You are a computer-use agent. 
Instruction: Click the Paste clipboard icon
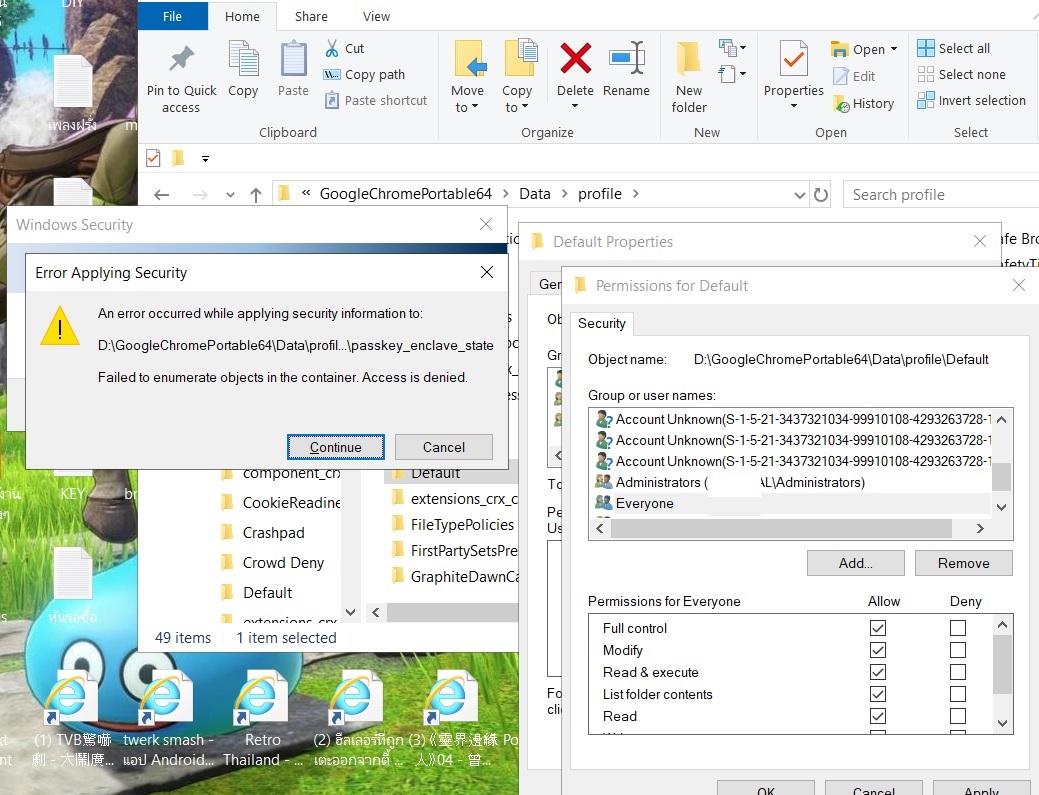293,58
